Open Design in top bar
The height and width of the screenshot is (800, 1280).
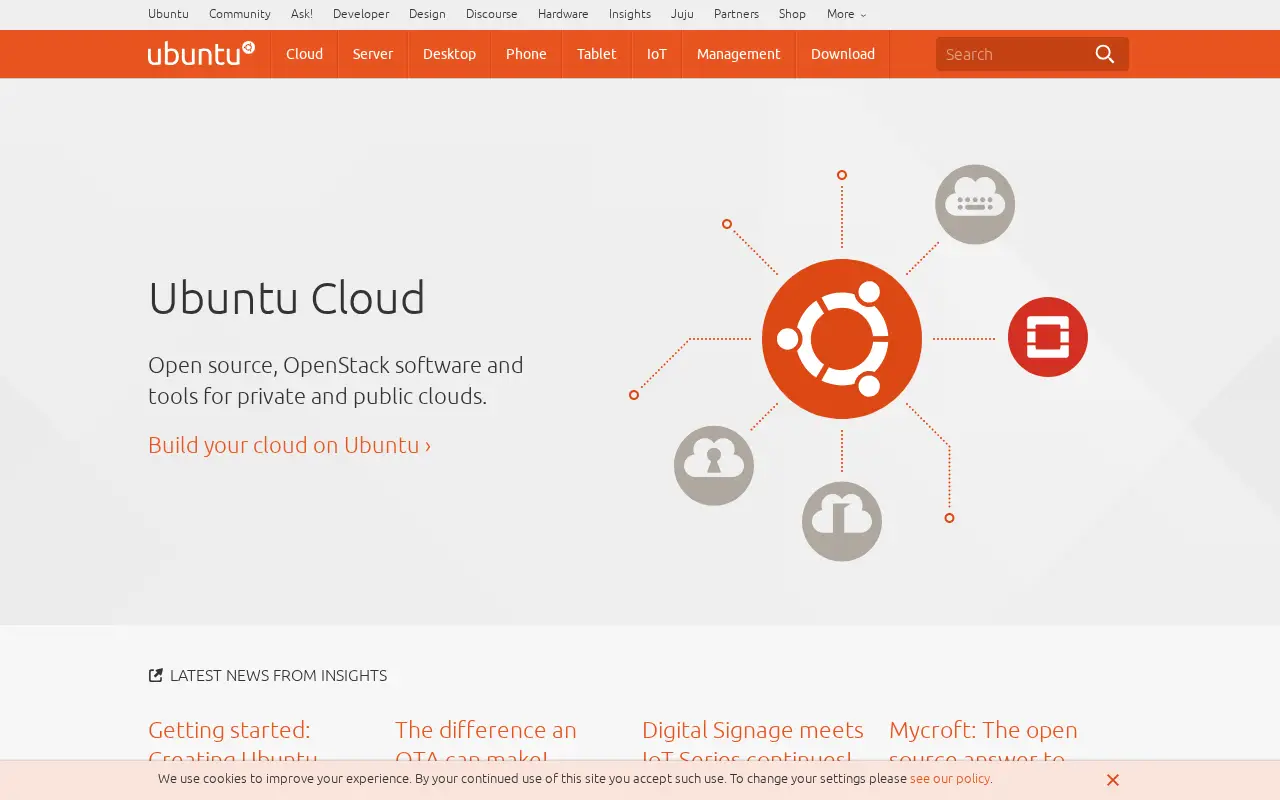(x=427, y=14)
